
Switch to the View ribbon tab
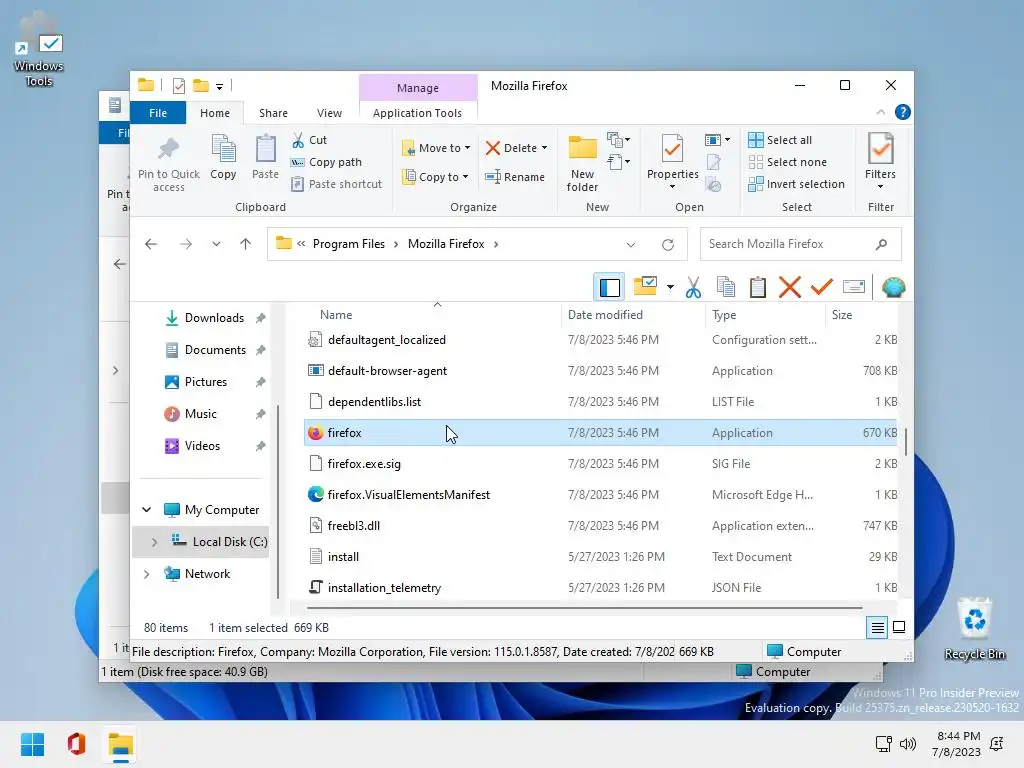[329, 113]
